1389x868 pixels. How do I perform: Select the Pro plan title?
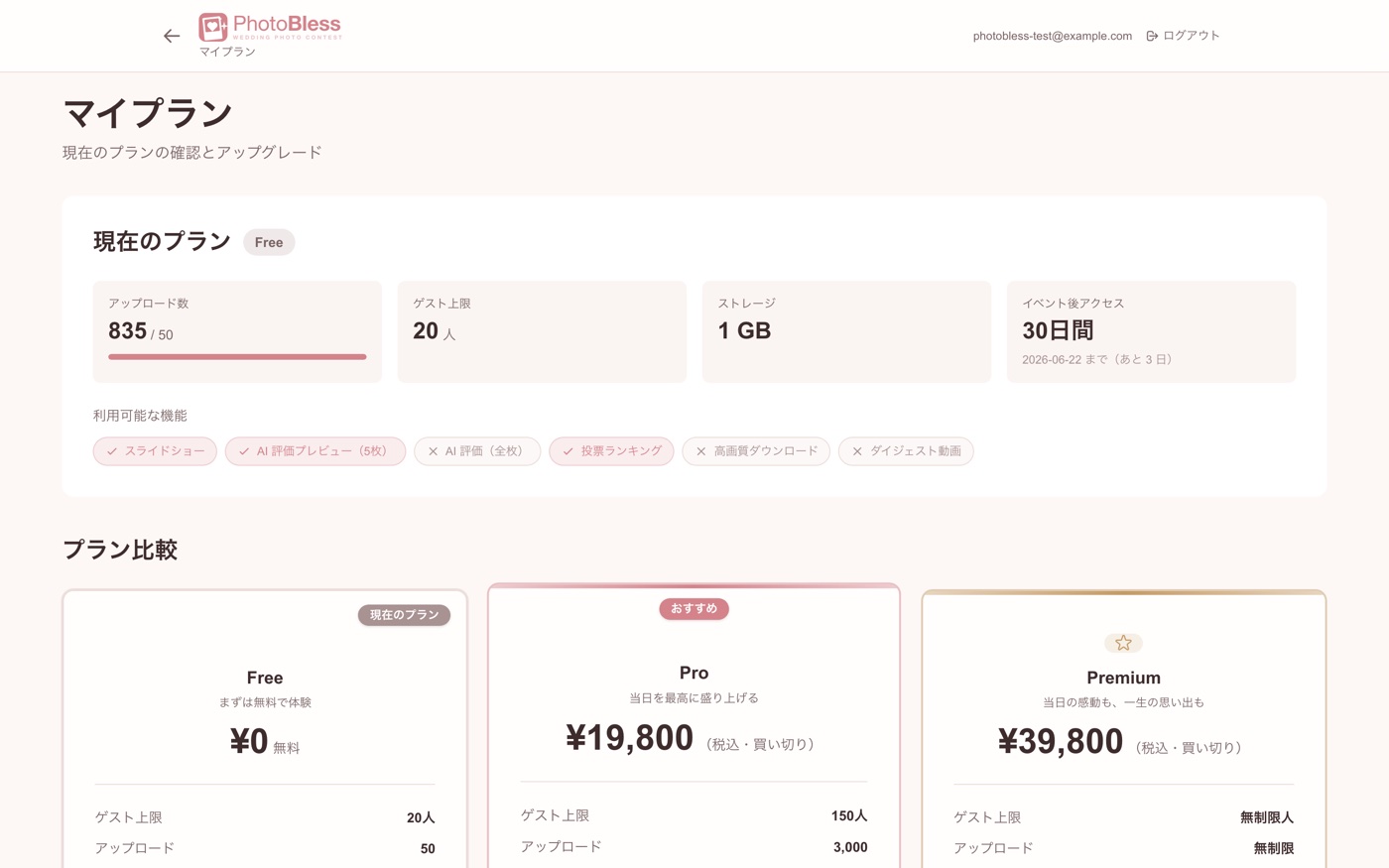point(694,673)
